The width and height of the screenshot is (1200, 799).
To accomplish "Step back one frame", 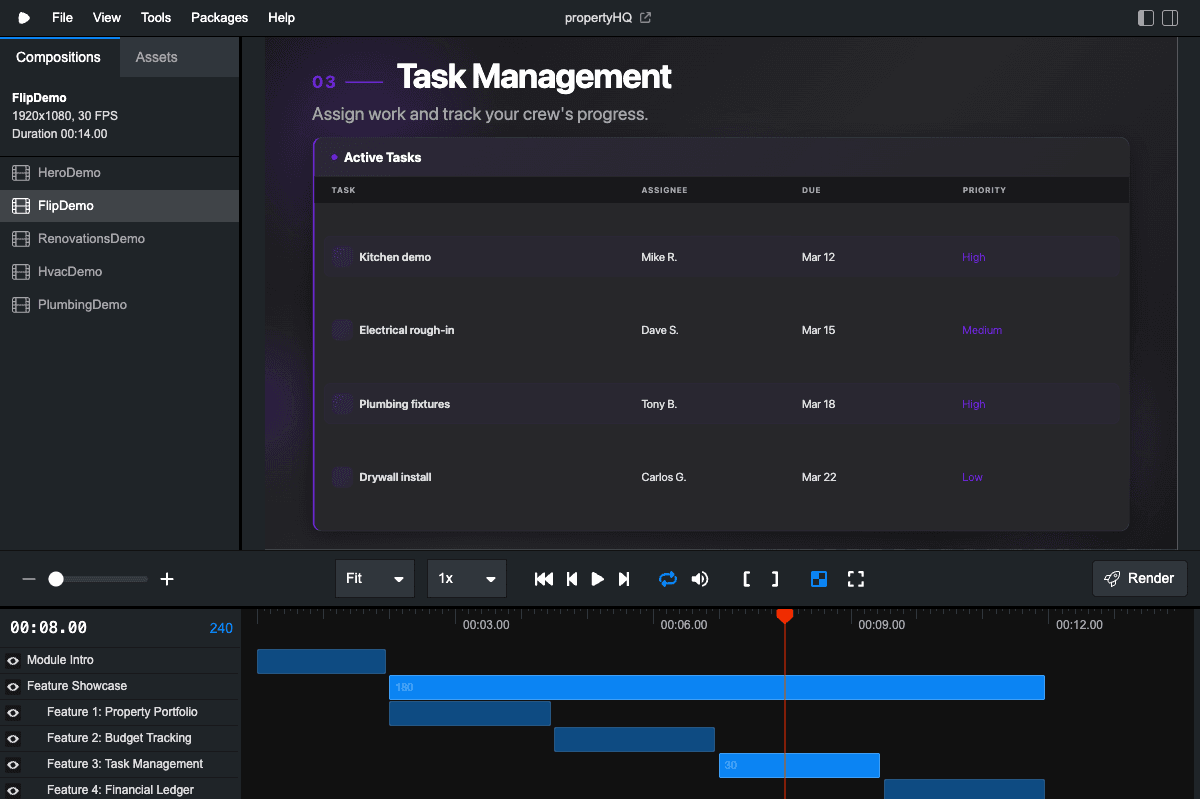I will click(572, 579).
